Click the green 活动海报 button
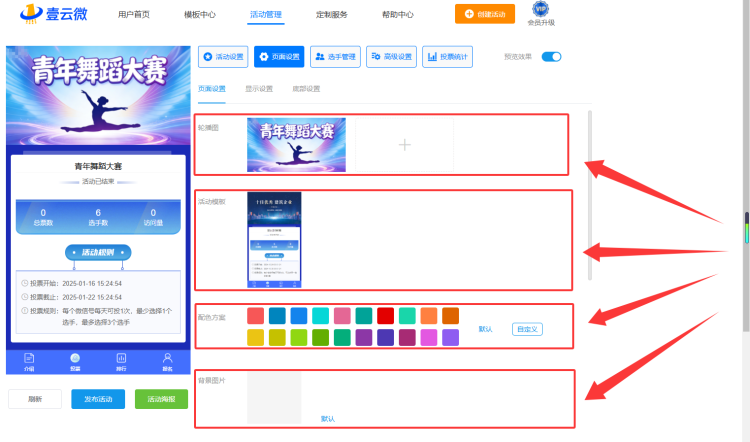Screen dimensions: 750x442 (161, 399)
